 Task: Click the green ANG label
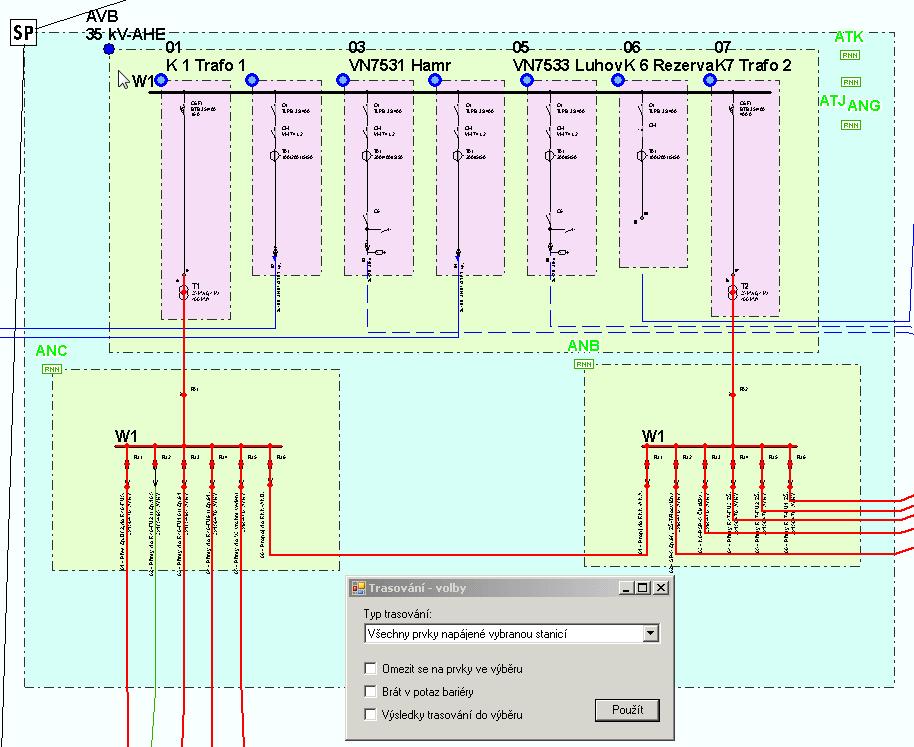pos(864,105)
